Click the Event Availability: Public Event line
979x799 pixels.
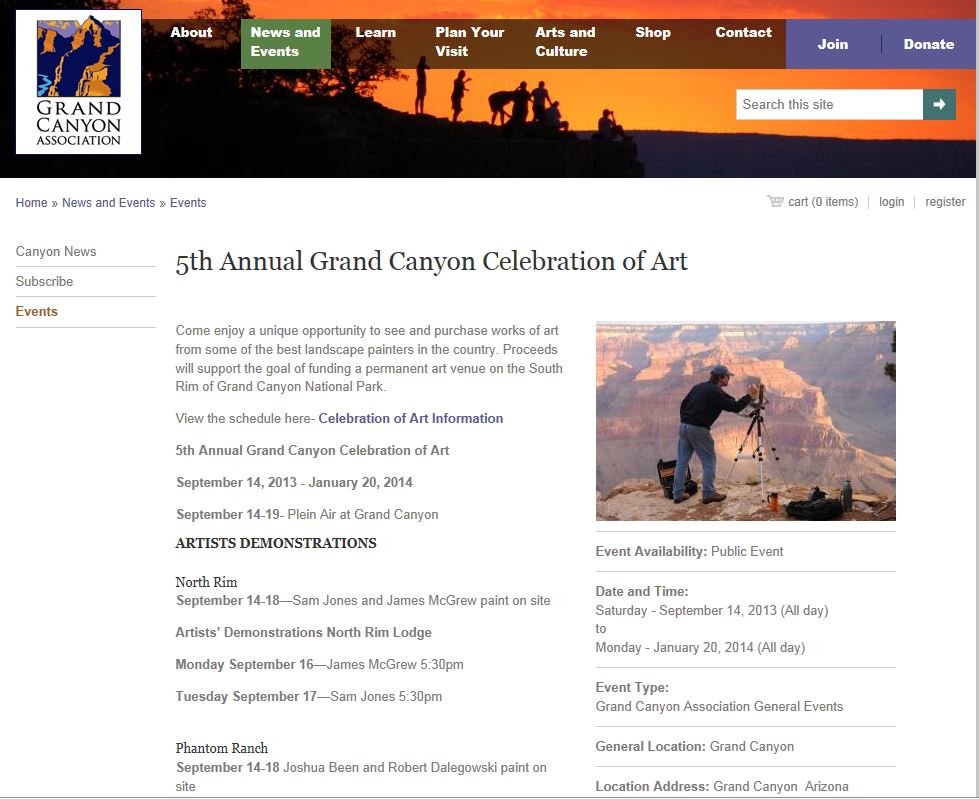[x=689, y=551]
